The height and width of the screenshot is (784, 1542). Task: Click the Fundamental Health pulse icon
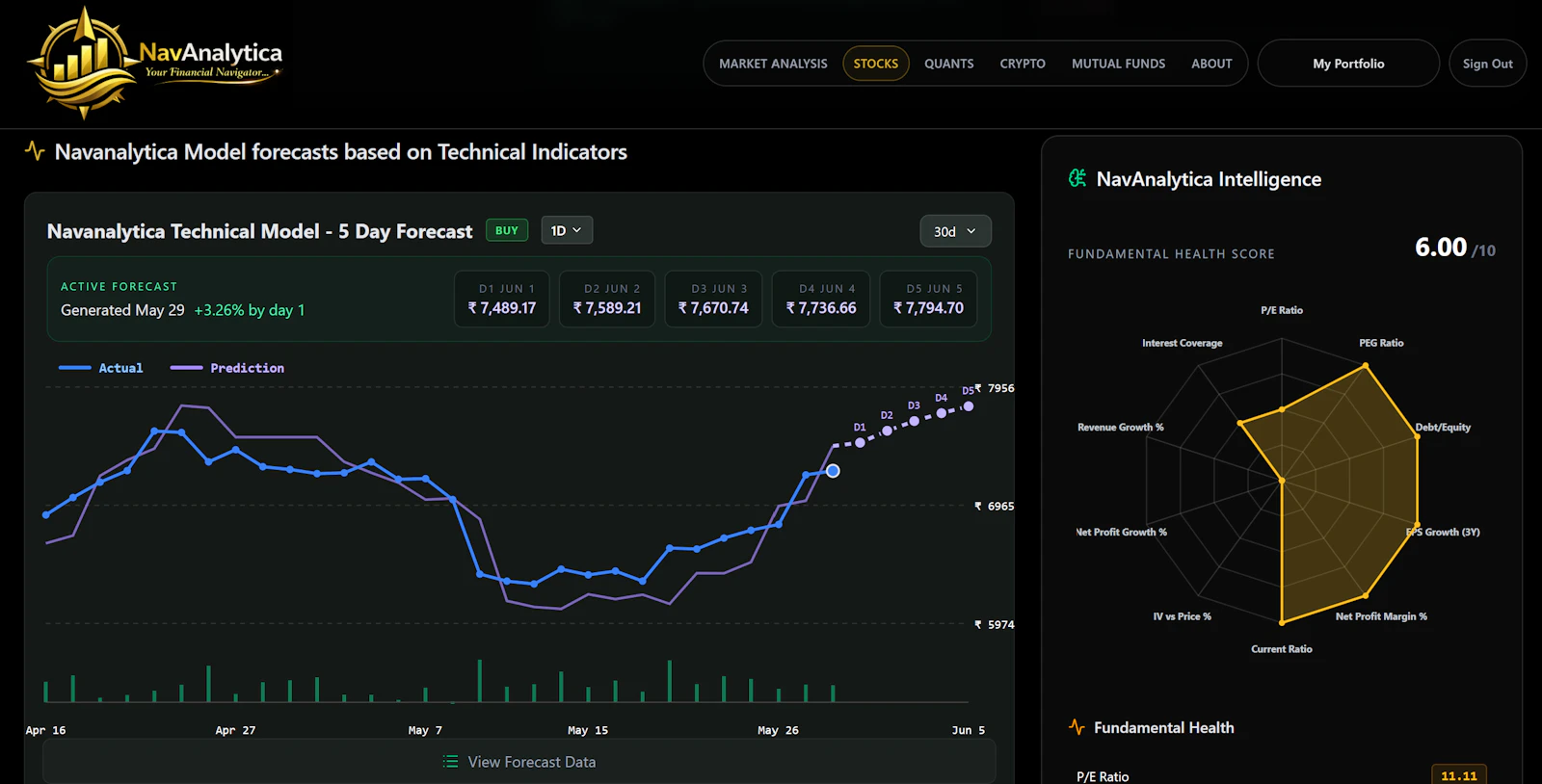pos(1077,727)
